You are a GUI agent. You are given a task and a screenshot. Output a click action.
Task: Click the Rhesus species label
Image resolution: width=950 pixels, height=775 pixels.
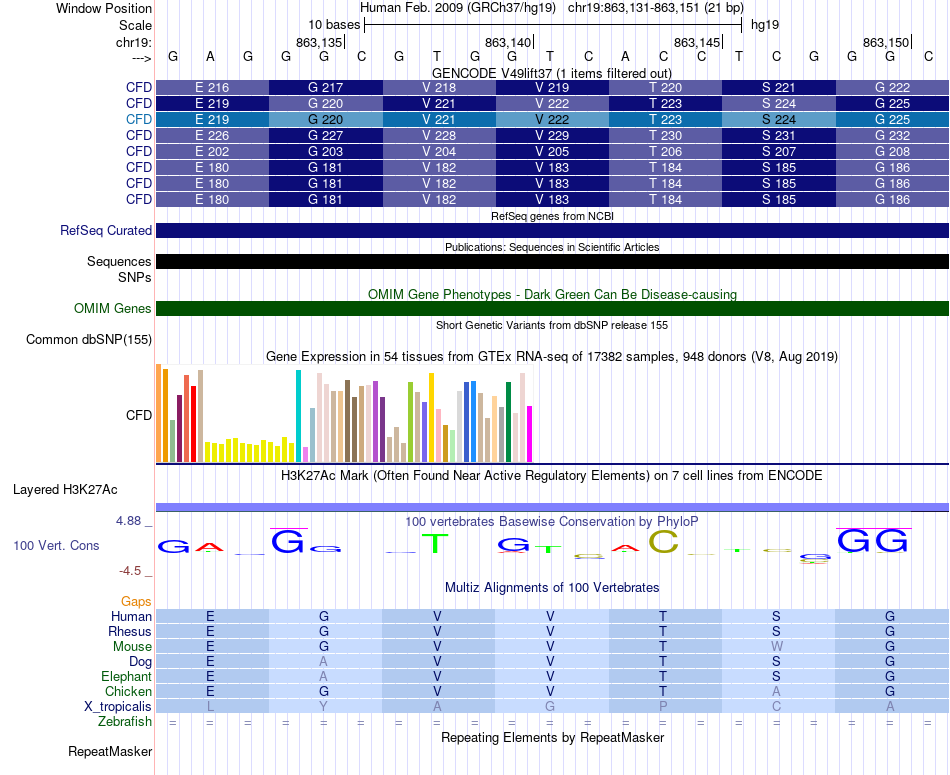pyautogui.click(x=130, y=631)
